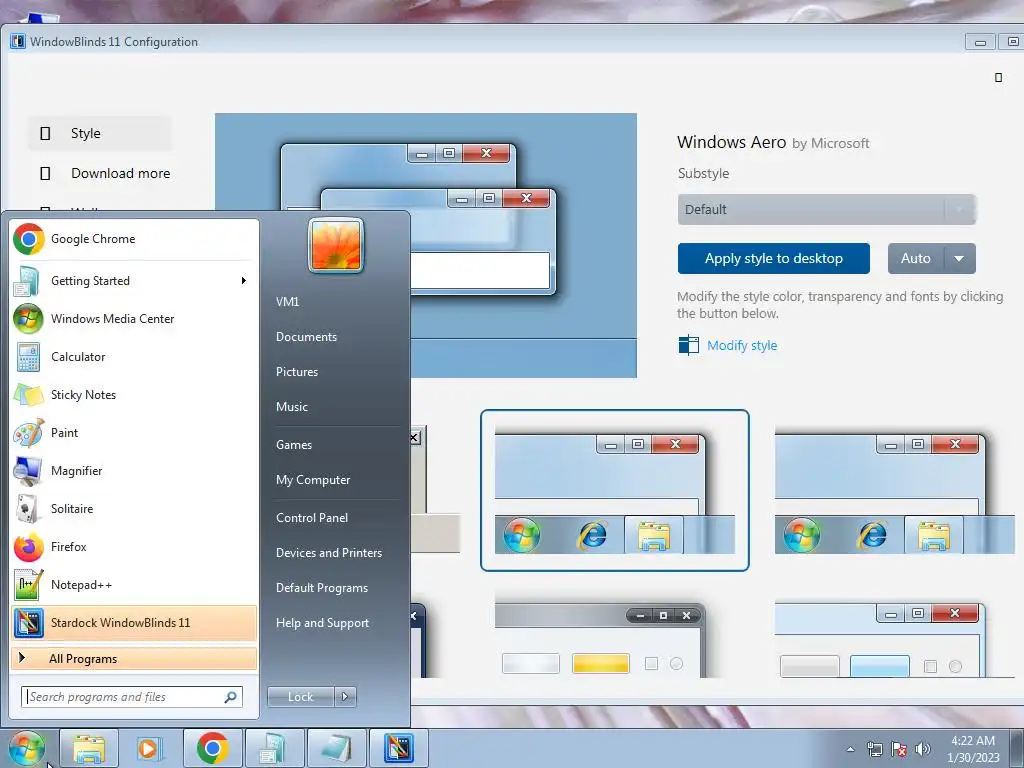Screen dimensions: 1024x768
Task: Launch Solitaire from Start menu
Action: point(134,509)
